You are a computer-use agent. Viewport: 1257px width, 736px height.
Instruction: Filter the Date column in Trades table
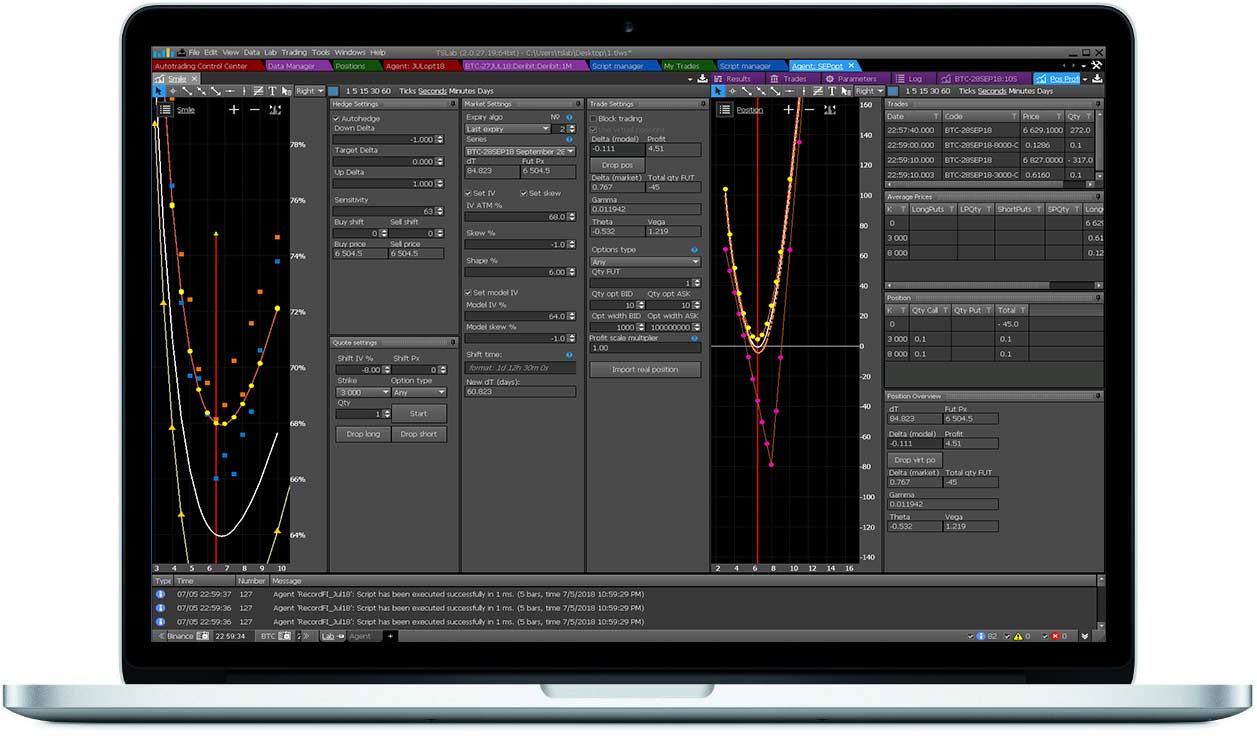coord(935,116)
